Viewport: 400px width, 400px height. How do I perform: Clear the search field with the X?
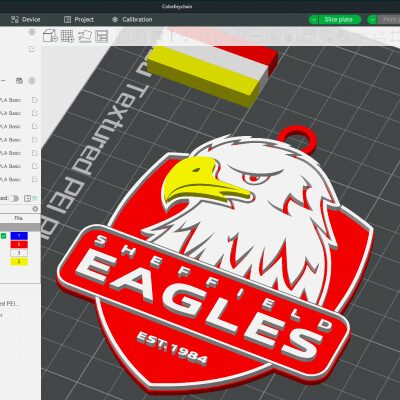(x=35, y=209)
